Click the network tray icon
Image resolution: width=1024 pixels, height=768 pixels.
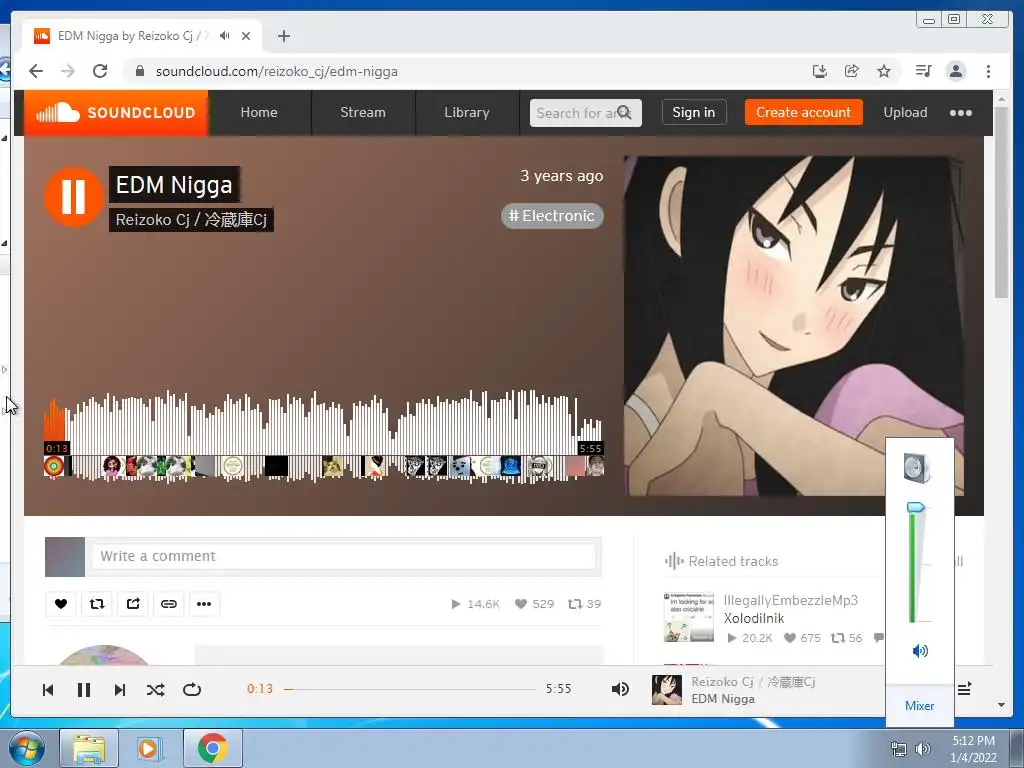click(899, 750)
